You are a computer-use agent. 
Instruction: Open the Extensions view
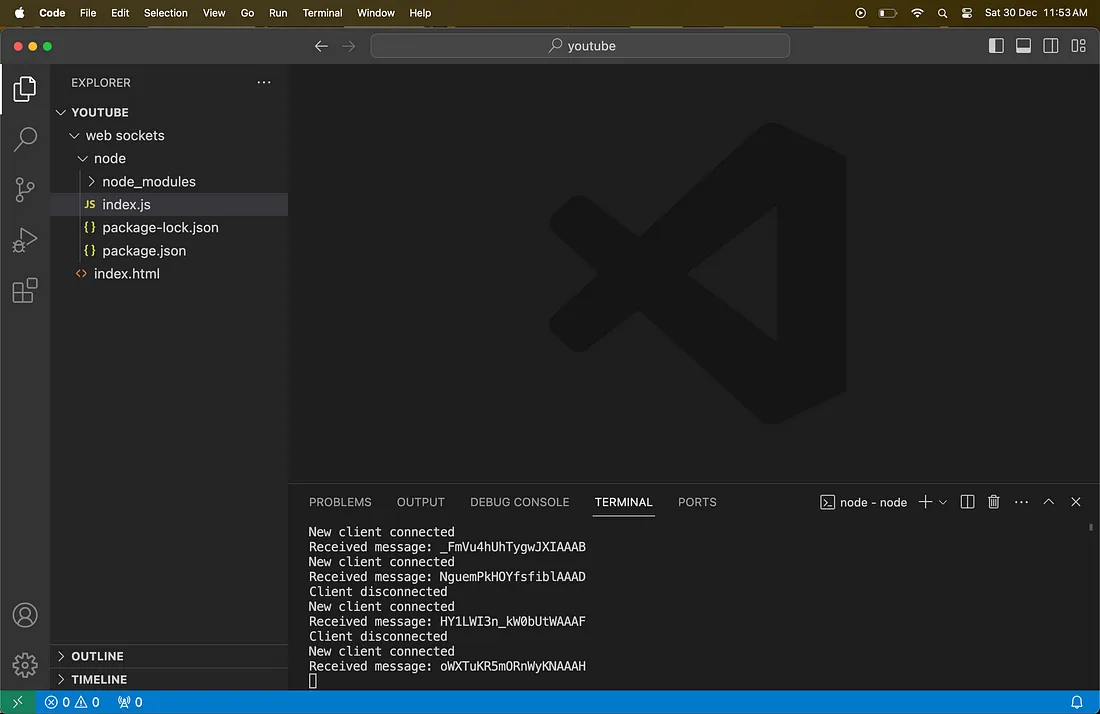[25, 291]
